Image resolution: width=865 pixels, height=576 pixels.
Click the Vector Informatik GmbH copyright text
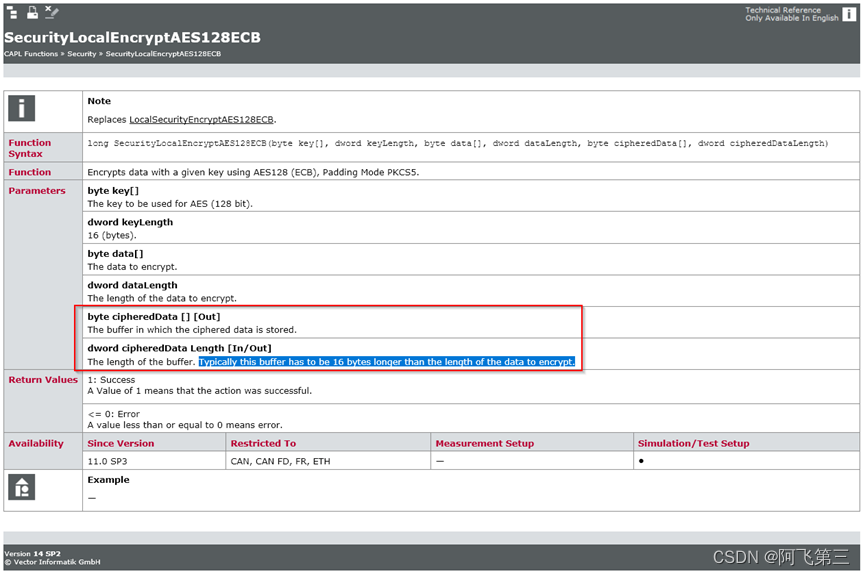[x=52, y=562]
